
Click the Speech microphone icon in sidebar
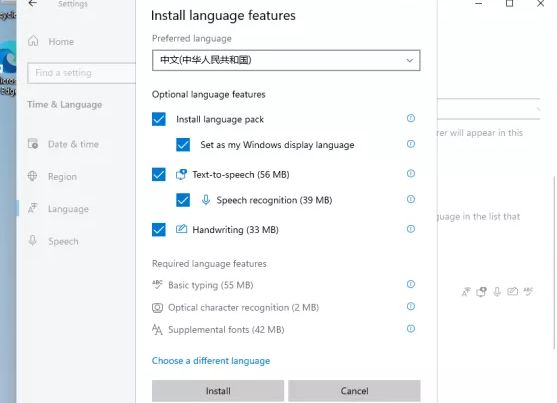tap(32, 241)
